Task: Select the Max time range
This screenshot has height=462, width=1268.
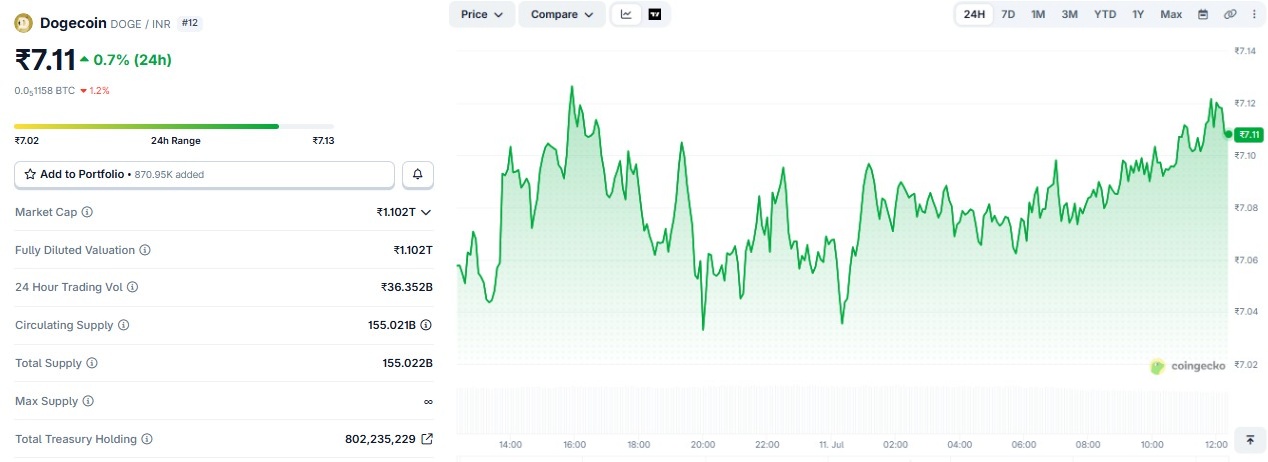Action: tap(1171, 14)
